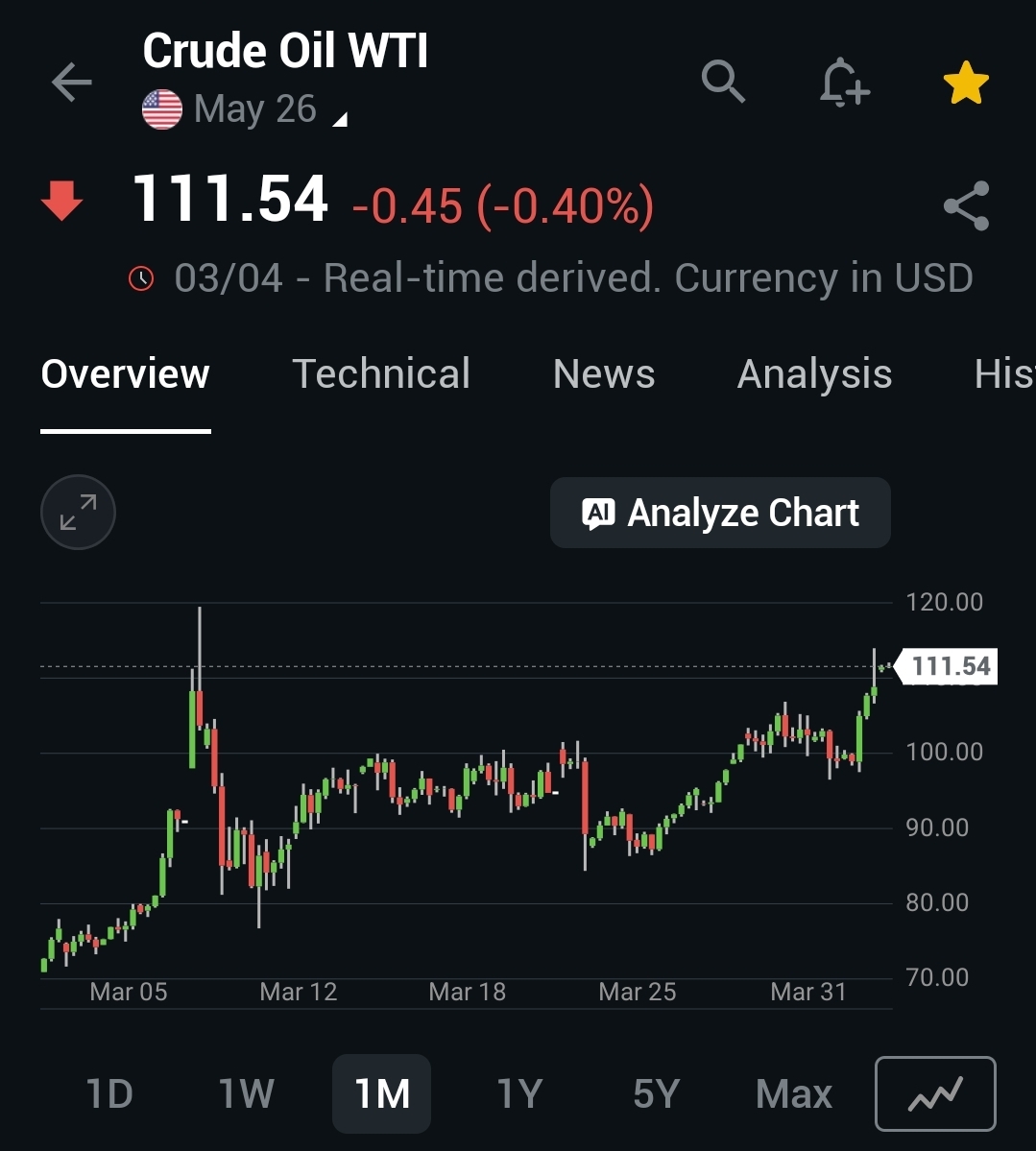Expand chart to fullscreen
Screen dimensions: 1036x1151
78,512
